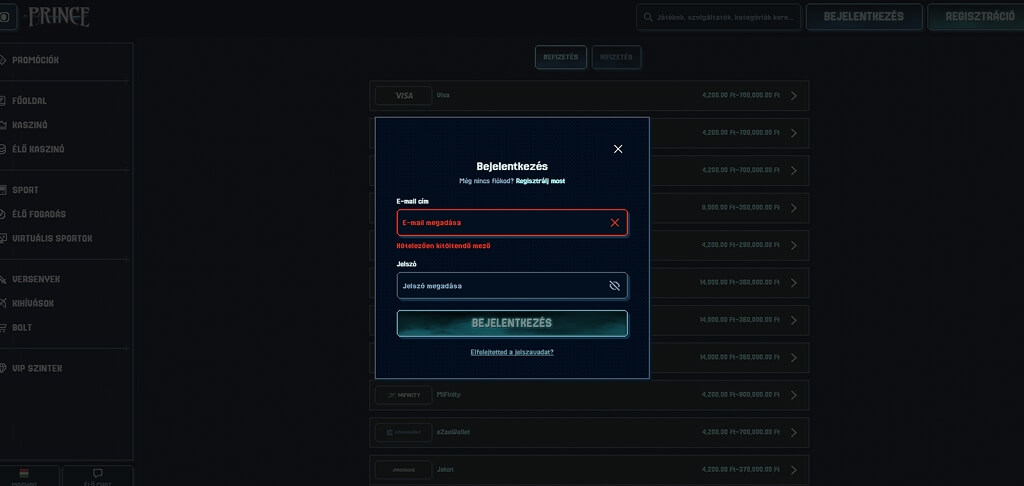Click the Bolt shopping cart icon
This screenshot has height=486, width=1024.
click(x=3, y=327)
